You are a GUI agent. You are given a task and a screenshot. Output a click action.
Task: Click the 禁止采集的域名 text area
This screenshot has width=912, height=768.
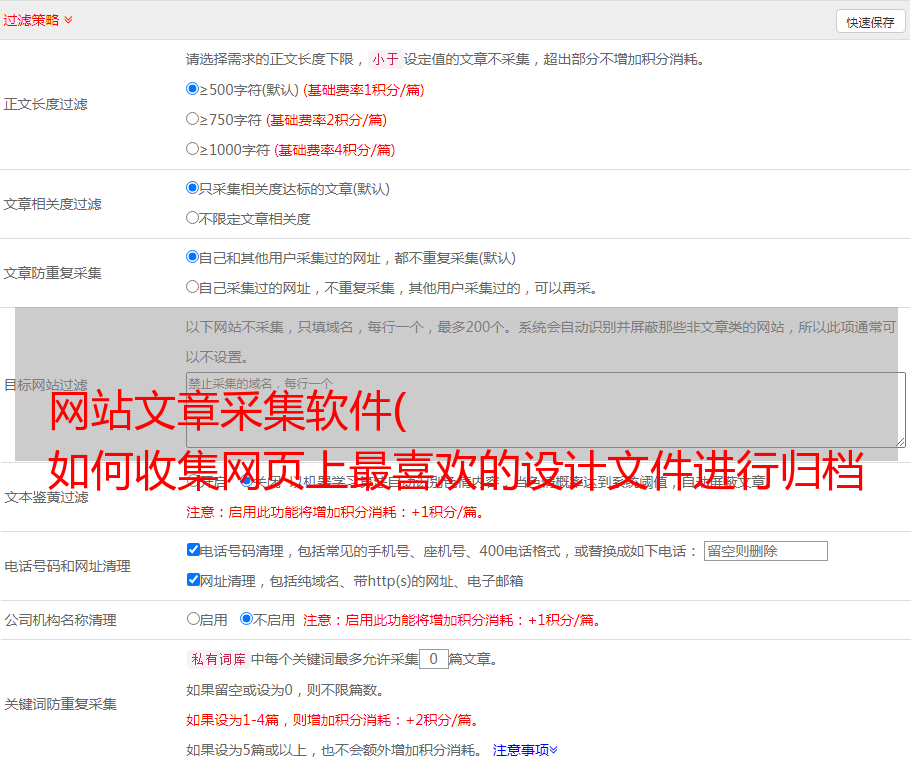pos(545,410)
